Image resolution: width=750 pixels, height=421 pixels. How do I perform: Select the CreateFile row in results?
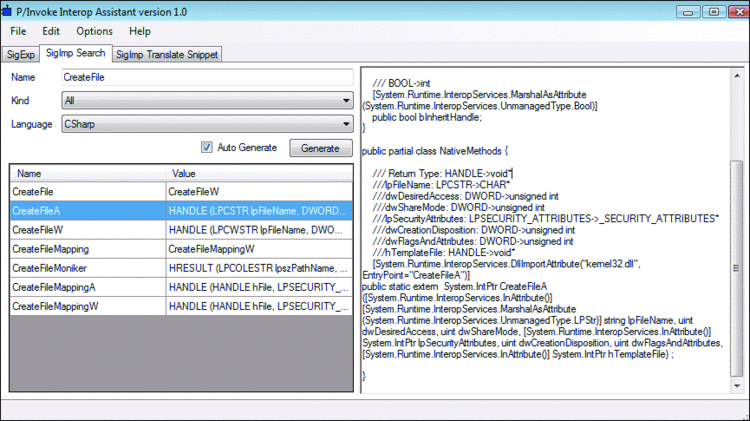[181, 192]
